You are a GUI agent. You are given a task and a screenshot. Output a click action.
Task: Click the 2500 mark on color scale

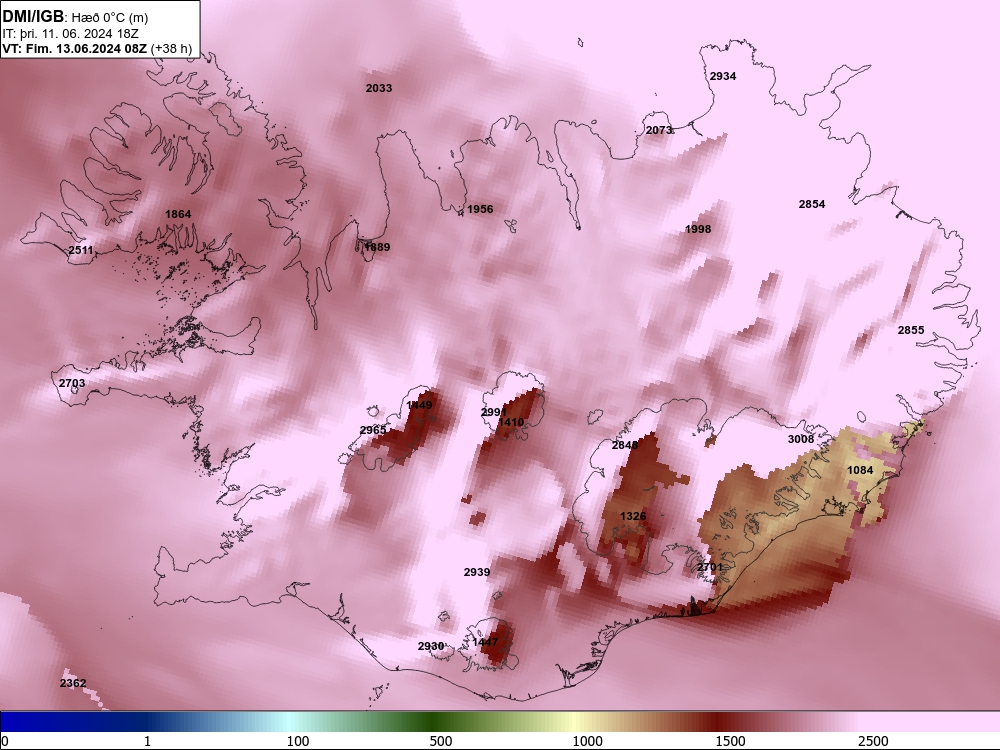tap(873, 741)
